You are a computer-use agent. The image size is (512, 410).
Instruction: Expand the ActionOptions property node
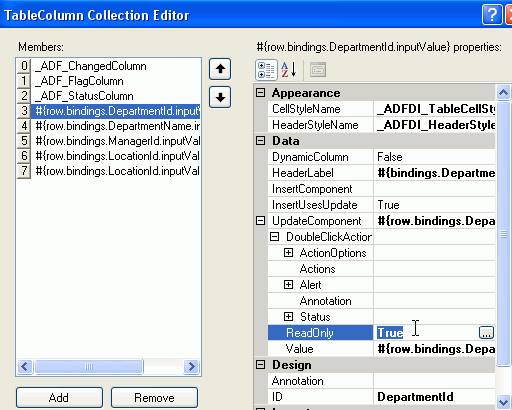click(288, 252)
